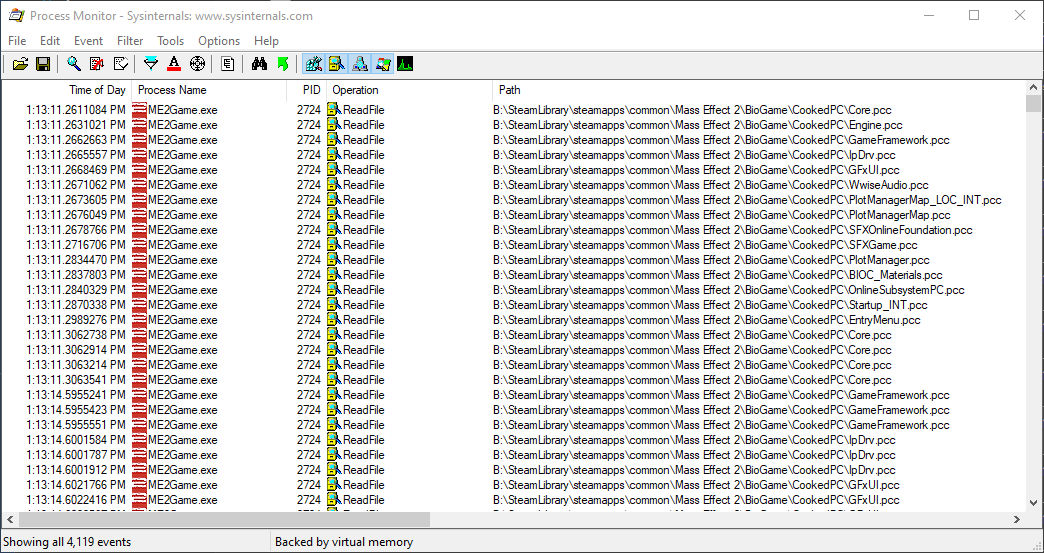The width and height of the screenshot is (1044, 553).
Task: Toggle the Autoscroll toolbar icon
Action: tap(97, 64)
